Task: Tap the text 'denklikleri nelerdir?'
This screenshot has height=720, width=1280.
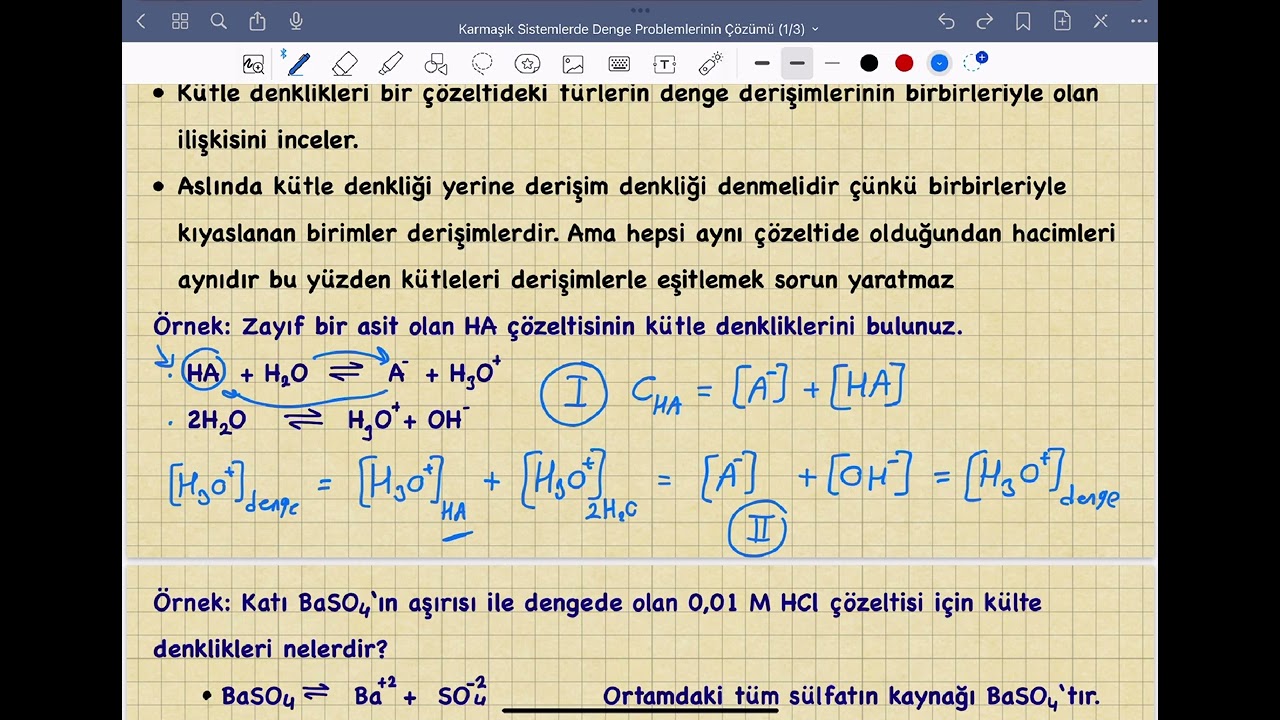Action: (x=270, y=649)
